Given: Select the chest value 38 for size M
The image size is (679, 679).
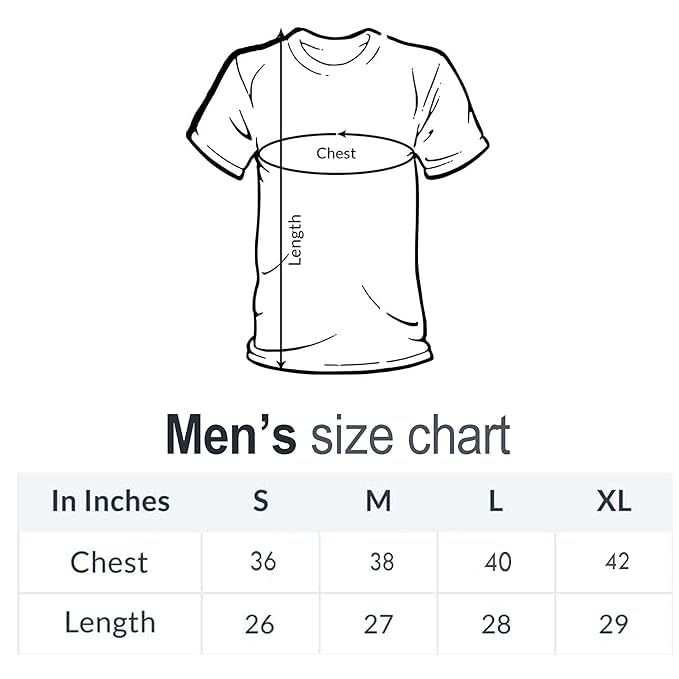Looking at the screenshot, I should (382, 562).
